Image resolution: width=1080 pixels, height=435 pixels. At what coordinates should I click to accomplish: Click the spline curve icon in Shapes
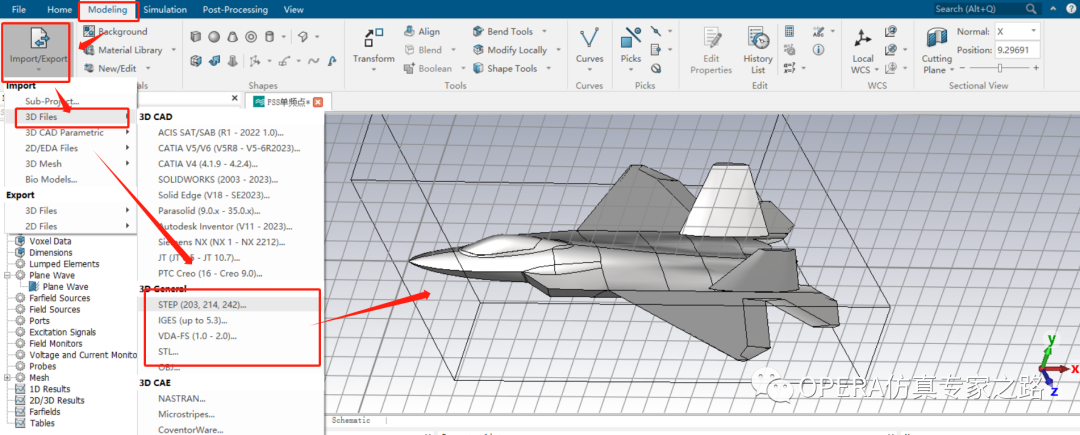tap(314, 61)
